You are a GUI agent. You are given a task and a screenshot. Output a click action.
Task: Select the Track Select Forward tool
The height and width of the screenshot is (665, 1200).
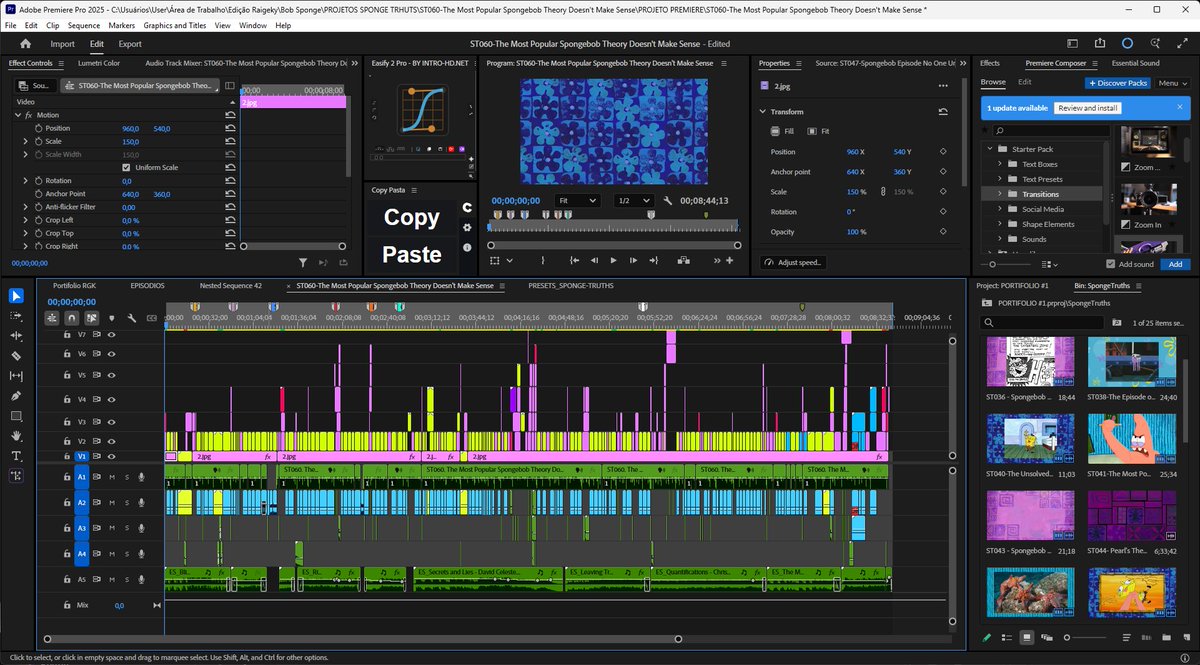tap(16, 315)
